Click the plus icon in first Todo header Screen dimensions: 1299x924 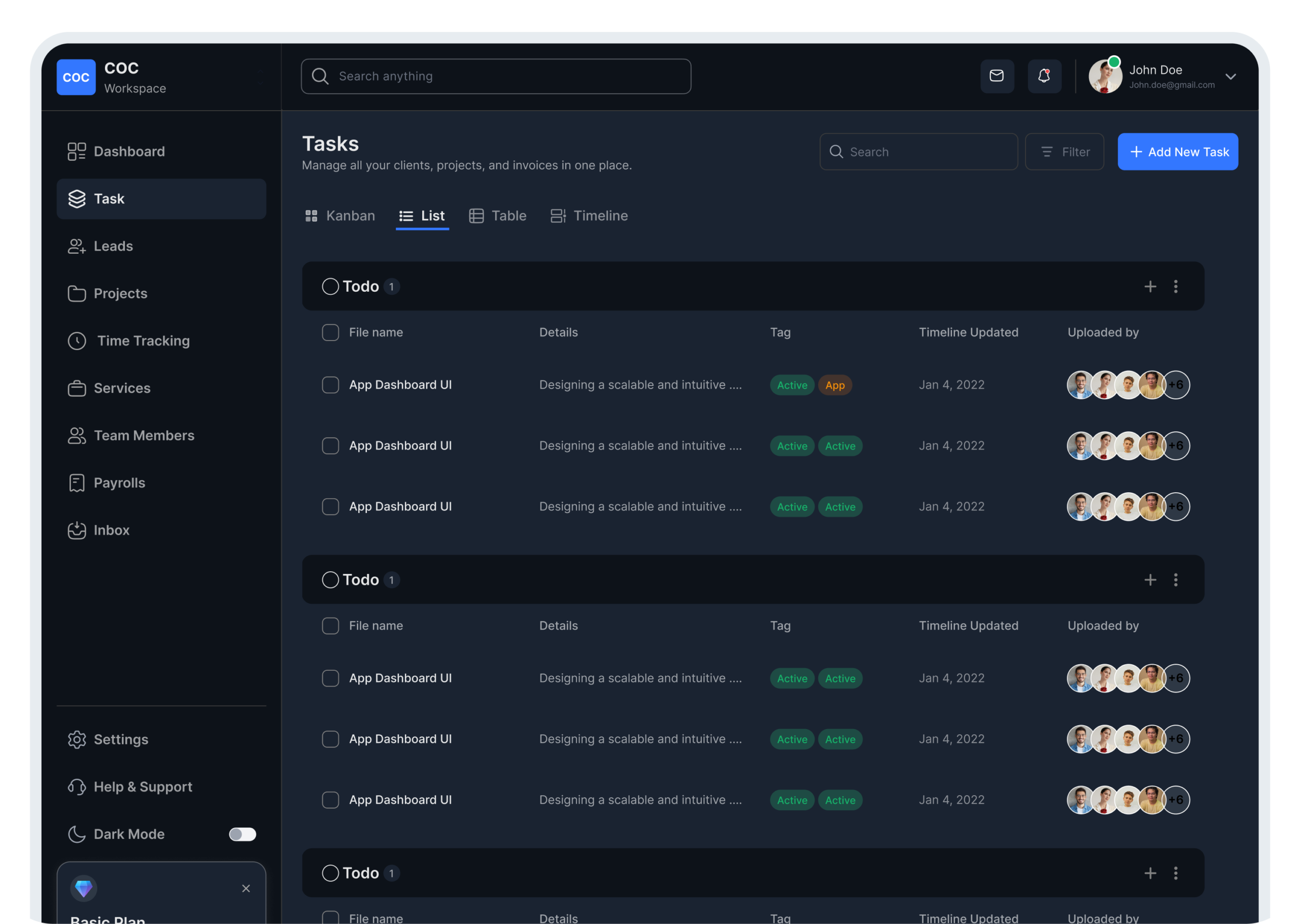[1150, 286]
